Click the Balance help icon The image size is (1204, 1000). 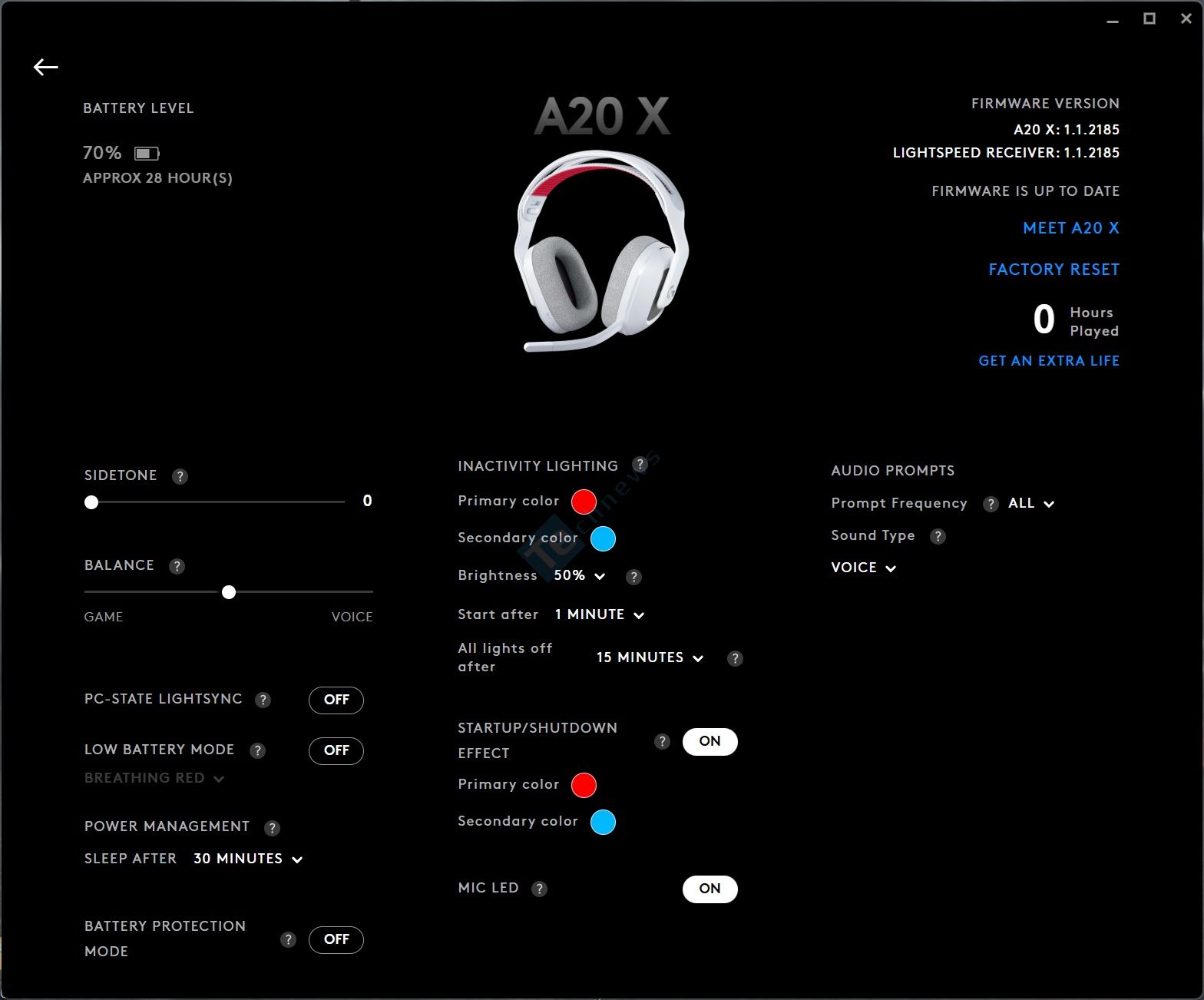pos(177,566)
